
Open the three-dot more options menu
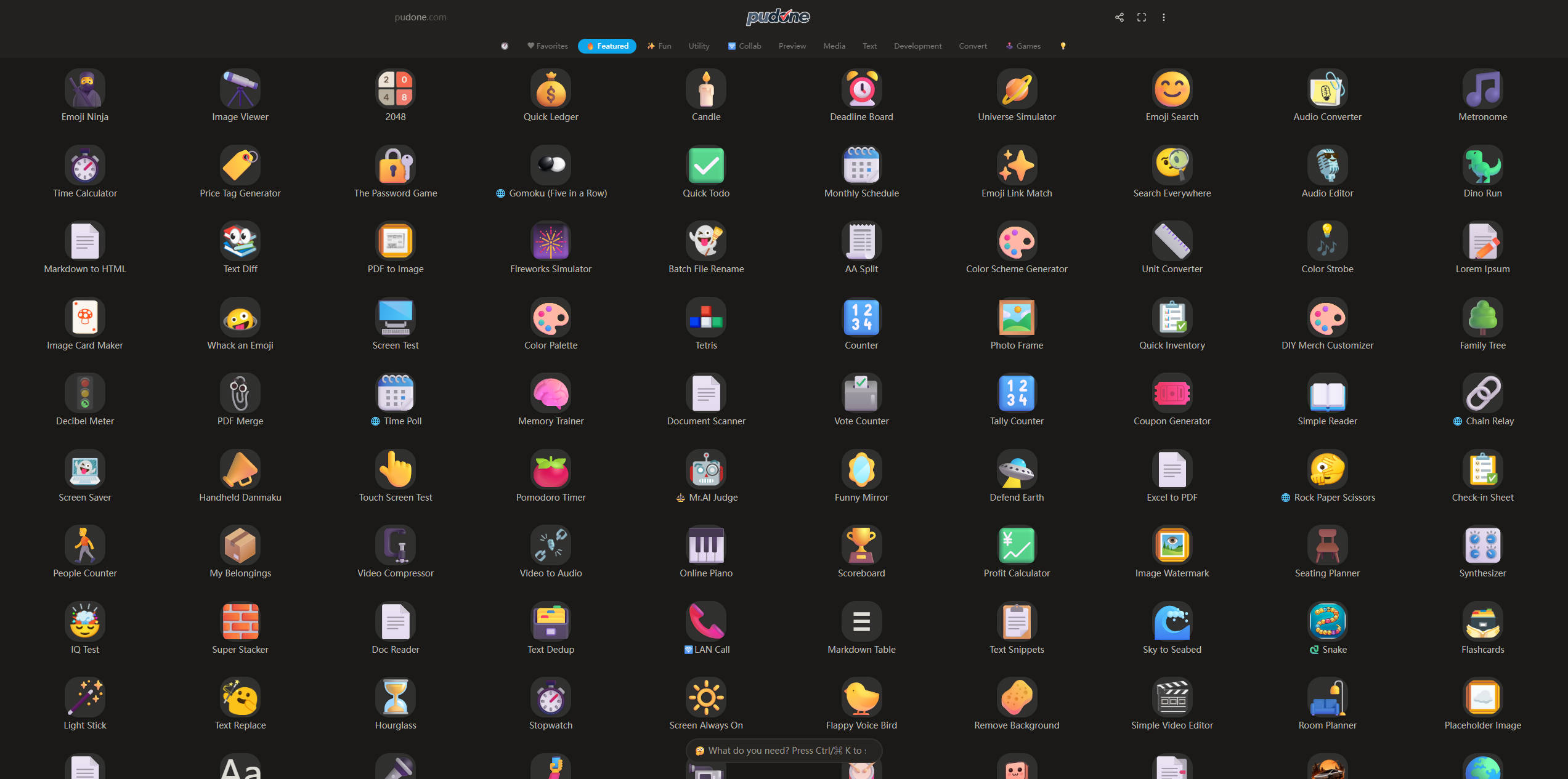pyautogui.click(x=1164, y=17)
